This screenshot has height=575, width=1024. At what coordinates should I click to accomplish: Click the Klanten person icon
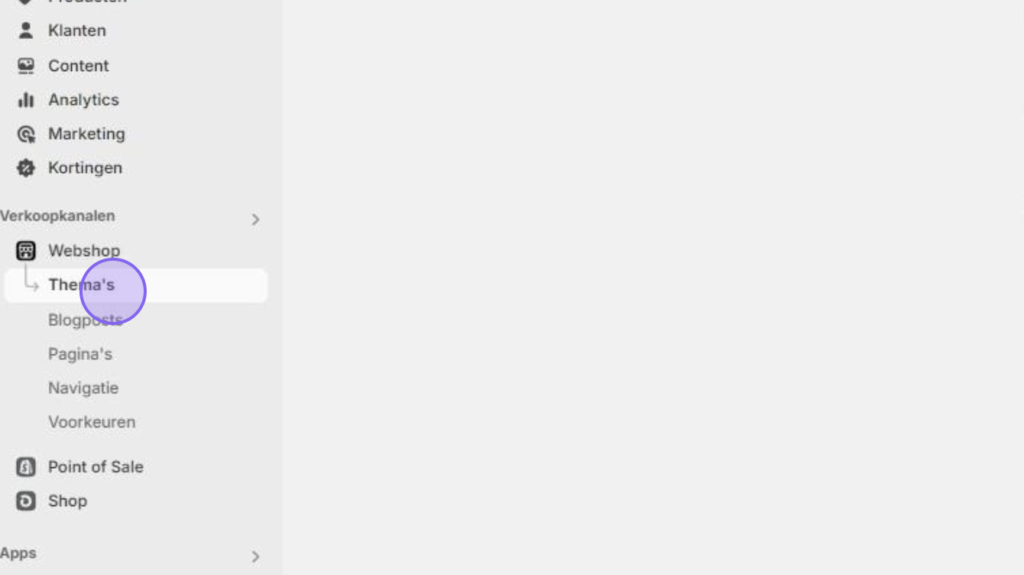point(25,31)
